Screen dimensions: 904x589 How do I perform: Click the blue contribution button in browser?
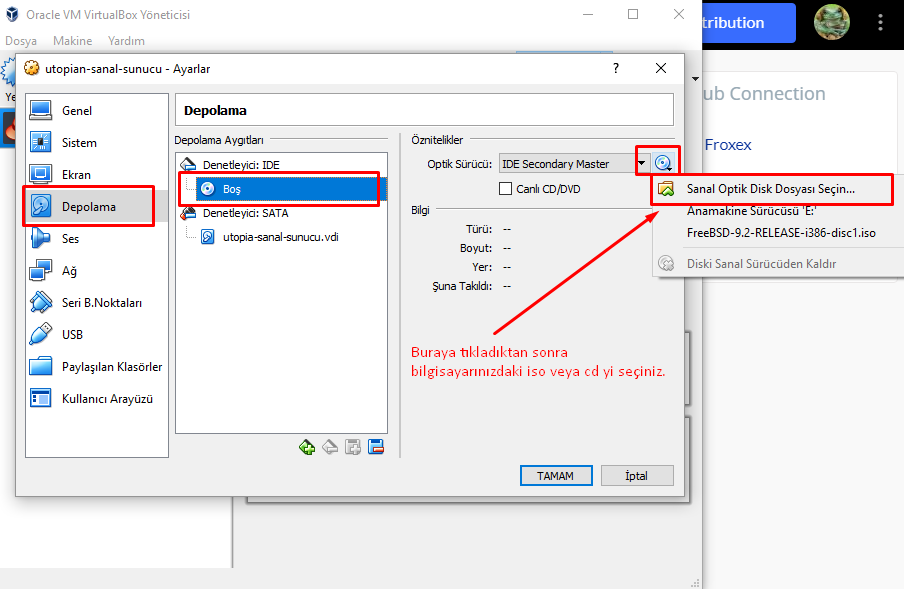[x=749, y=22]
